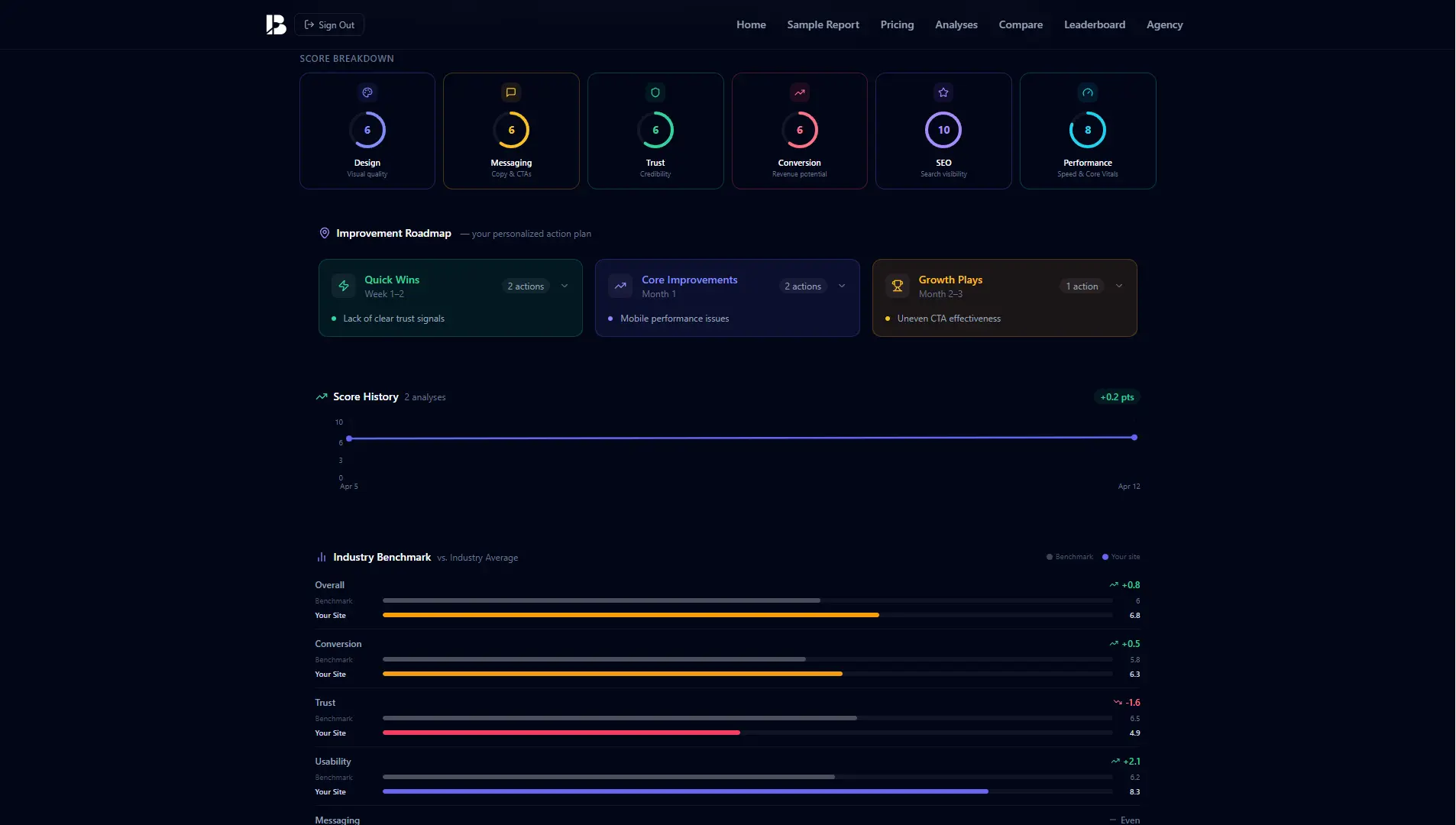This screenshot has height=825, width=1456.
Task: Click the 2 actions badge in Quick Wins
Action: coord(526,286)
